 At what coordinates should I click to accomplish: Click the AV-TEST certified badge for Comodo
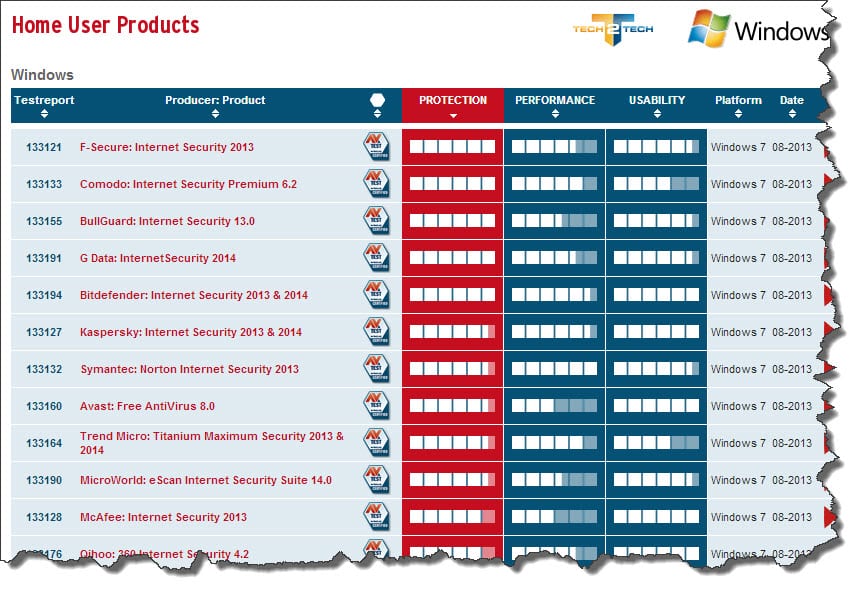[x=376, y=183]
